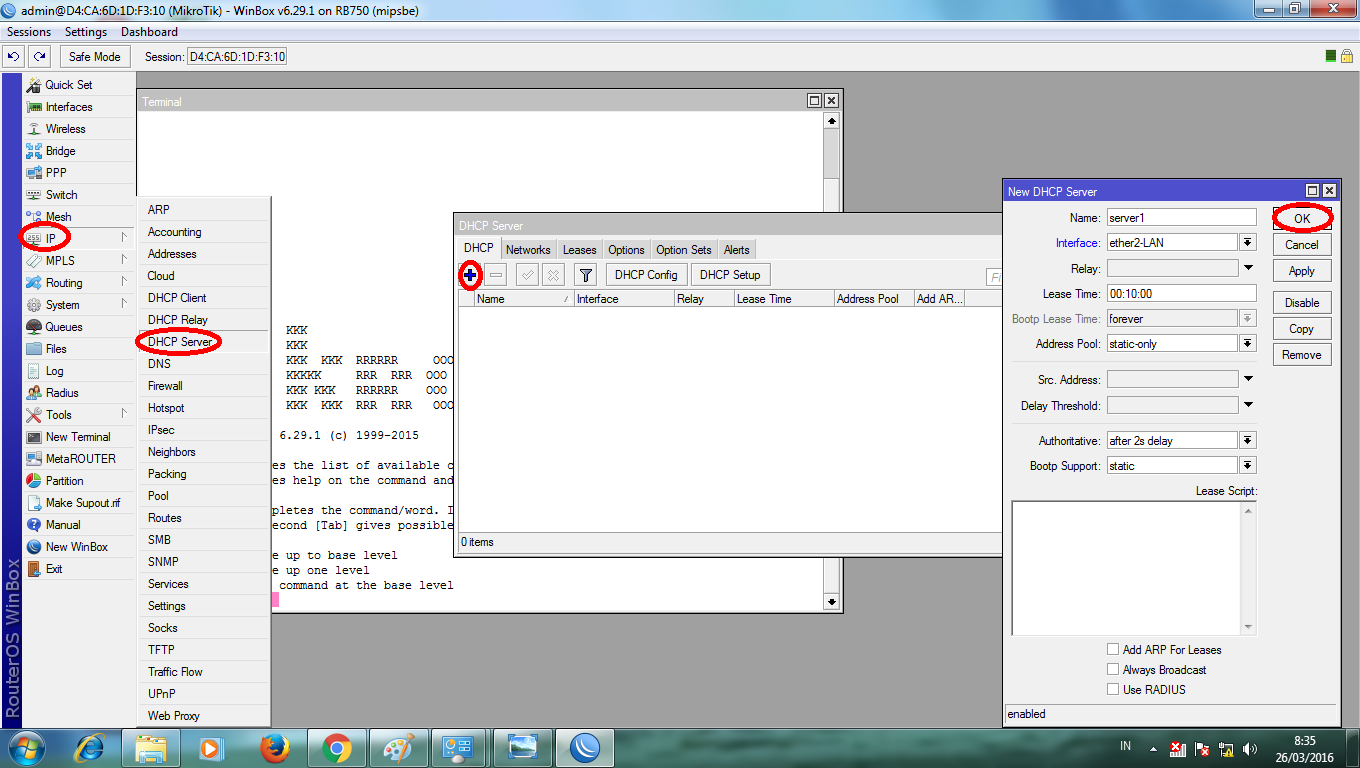Open the Address Pool dropdown
This screenshot has height=768, width=1360.
pos(1248,344)
